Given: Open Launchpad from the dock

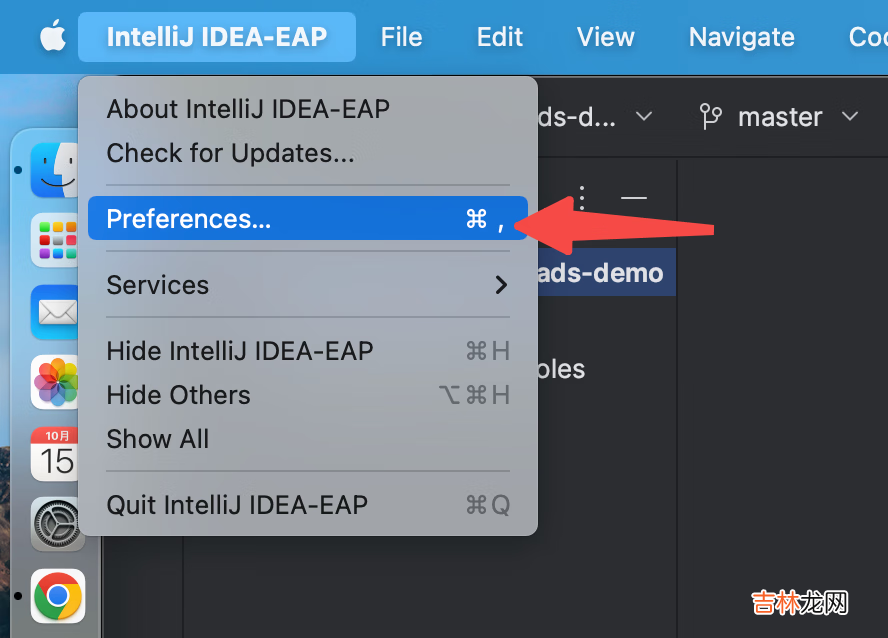Looking at the screenshot, I should point(56,240).
